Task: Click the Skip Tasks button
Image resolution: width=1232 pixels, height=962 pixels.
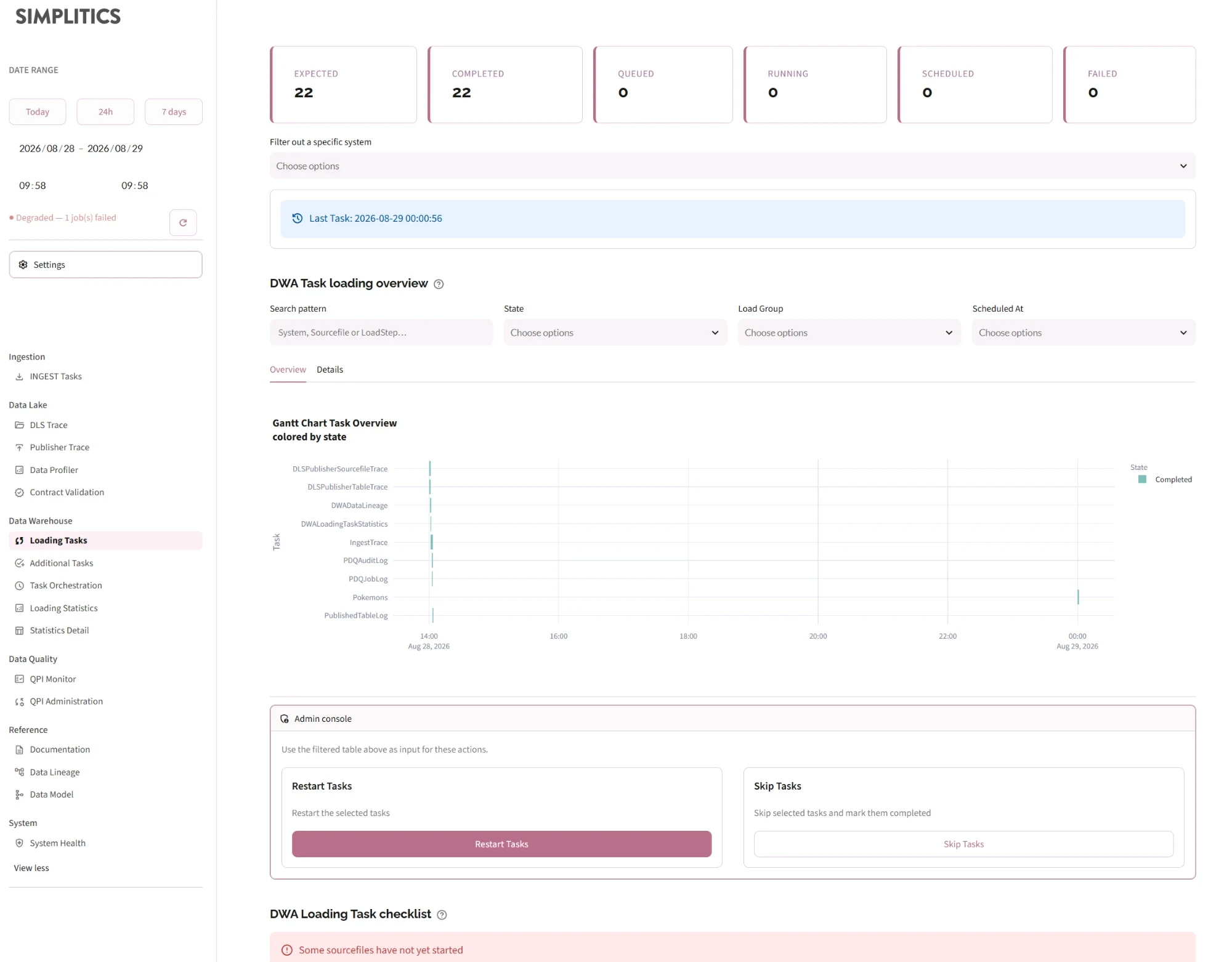Action: tap(963, 844)
